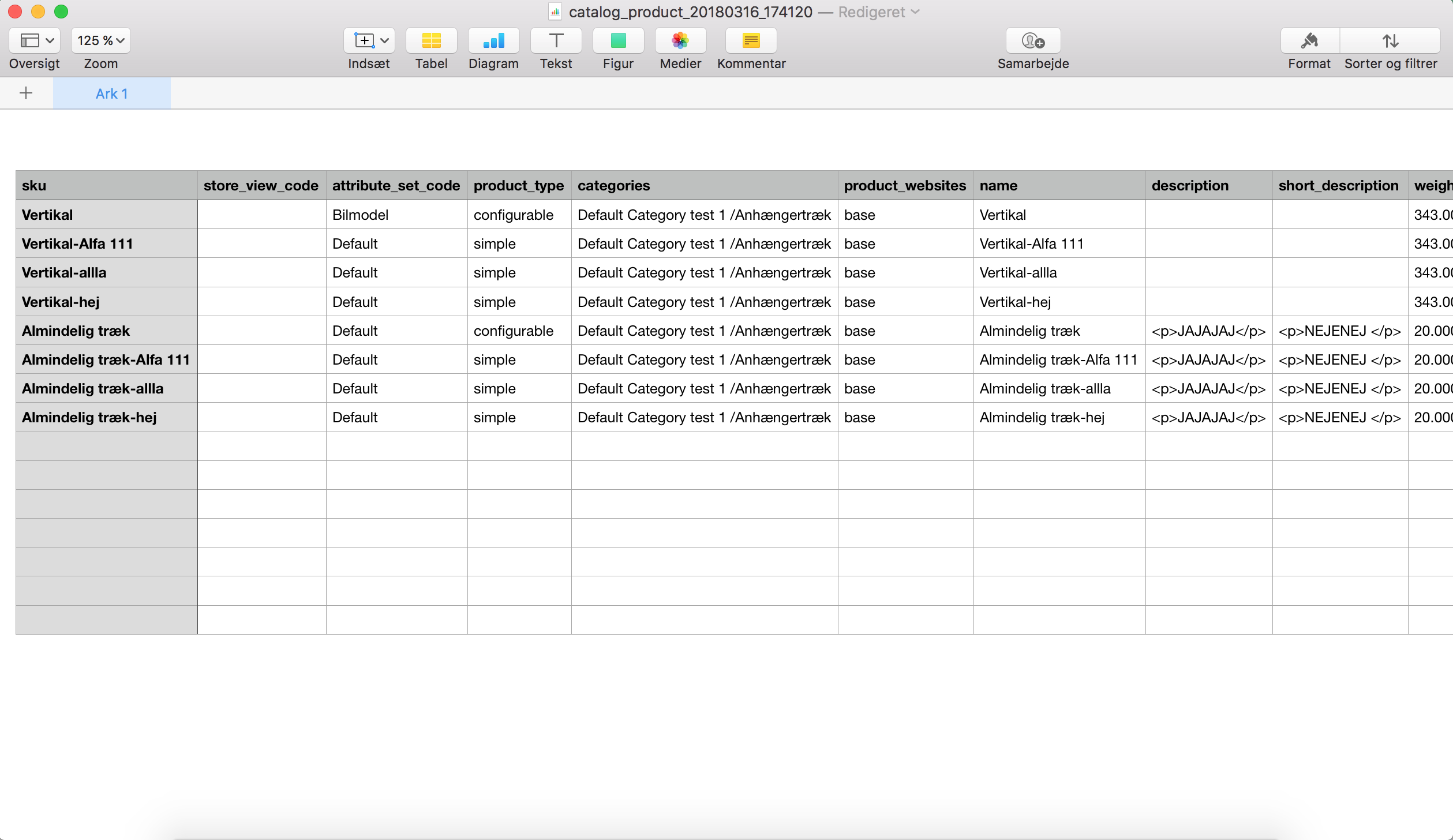This screenshot has height=840, width=1453.
Task: Click the Samarbejde collaborate icon
Action: pyautogui.click(x=1033, y=40)
